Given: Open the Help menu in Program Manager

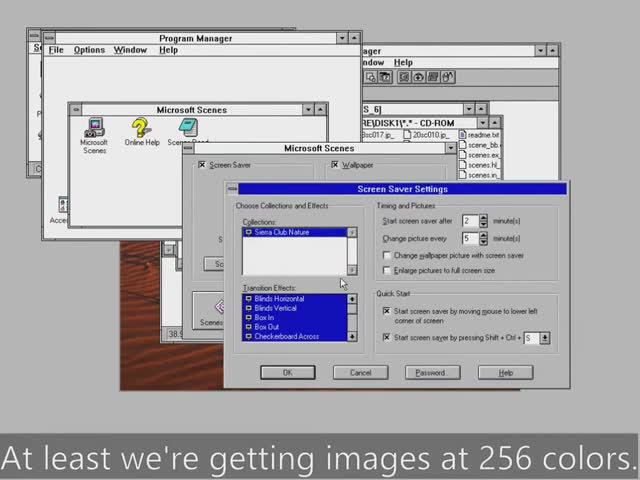Looking at the screenshot, I should (x=168, y=50).
